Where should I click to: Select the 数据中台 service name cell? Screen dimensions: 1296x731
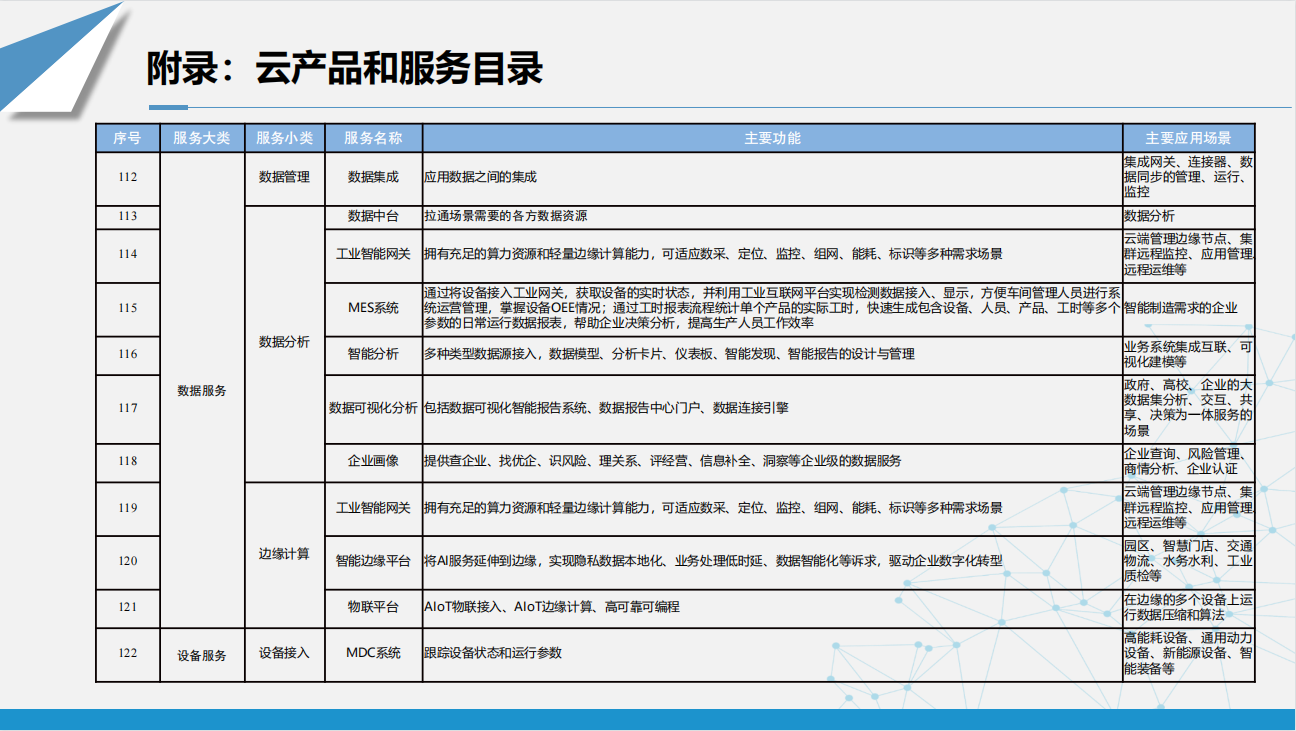[x=373, y=216]
